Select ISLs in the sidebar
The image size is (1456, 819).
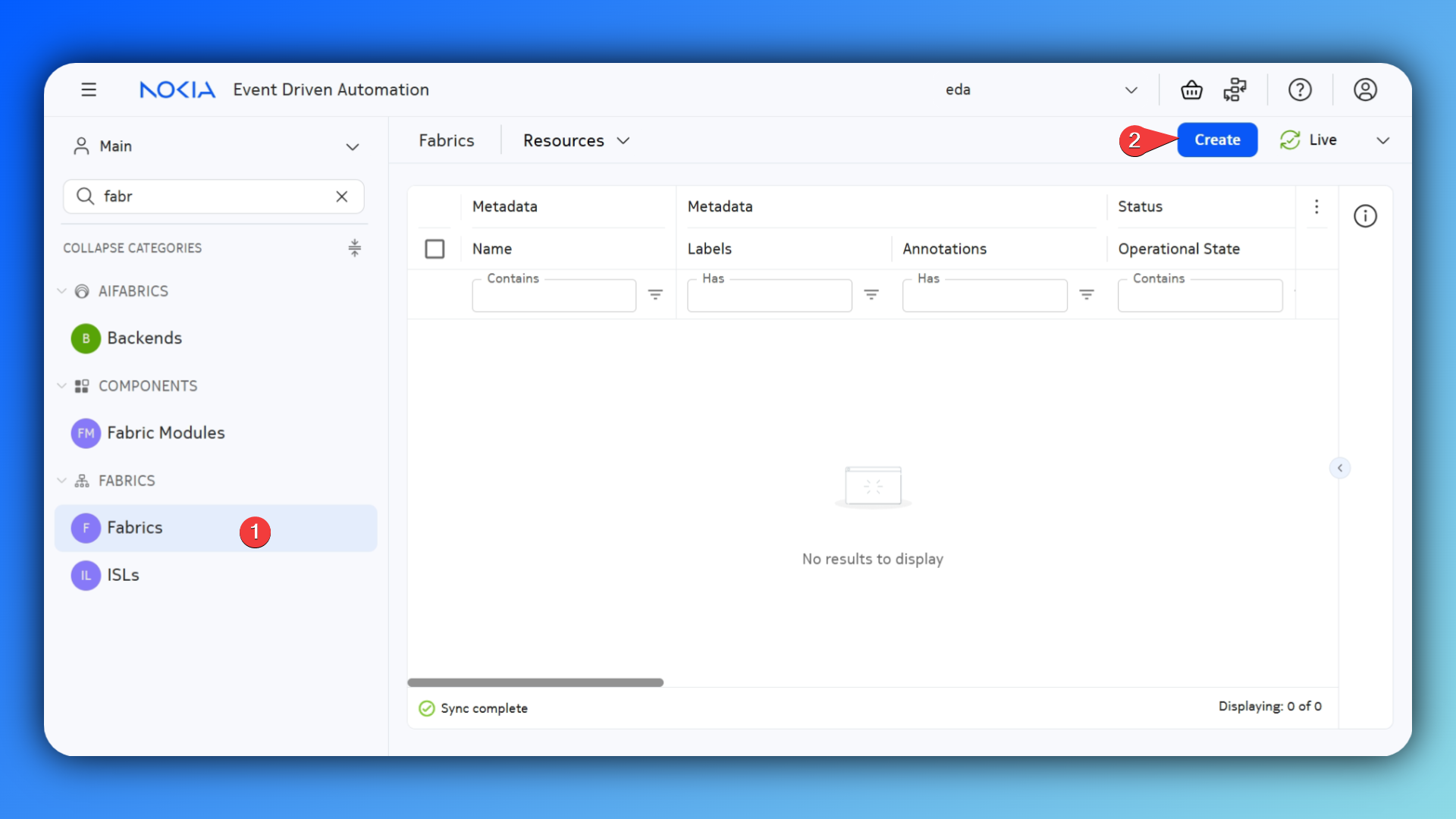point(123,575)
